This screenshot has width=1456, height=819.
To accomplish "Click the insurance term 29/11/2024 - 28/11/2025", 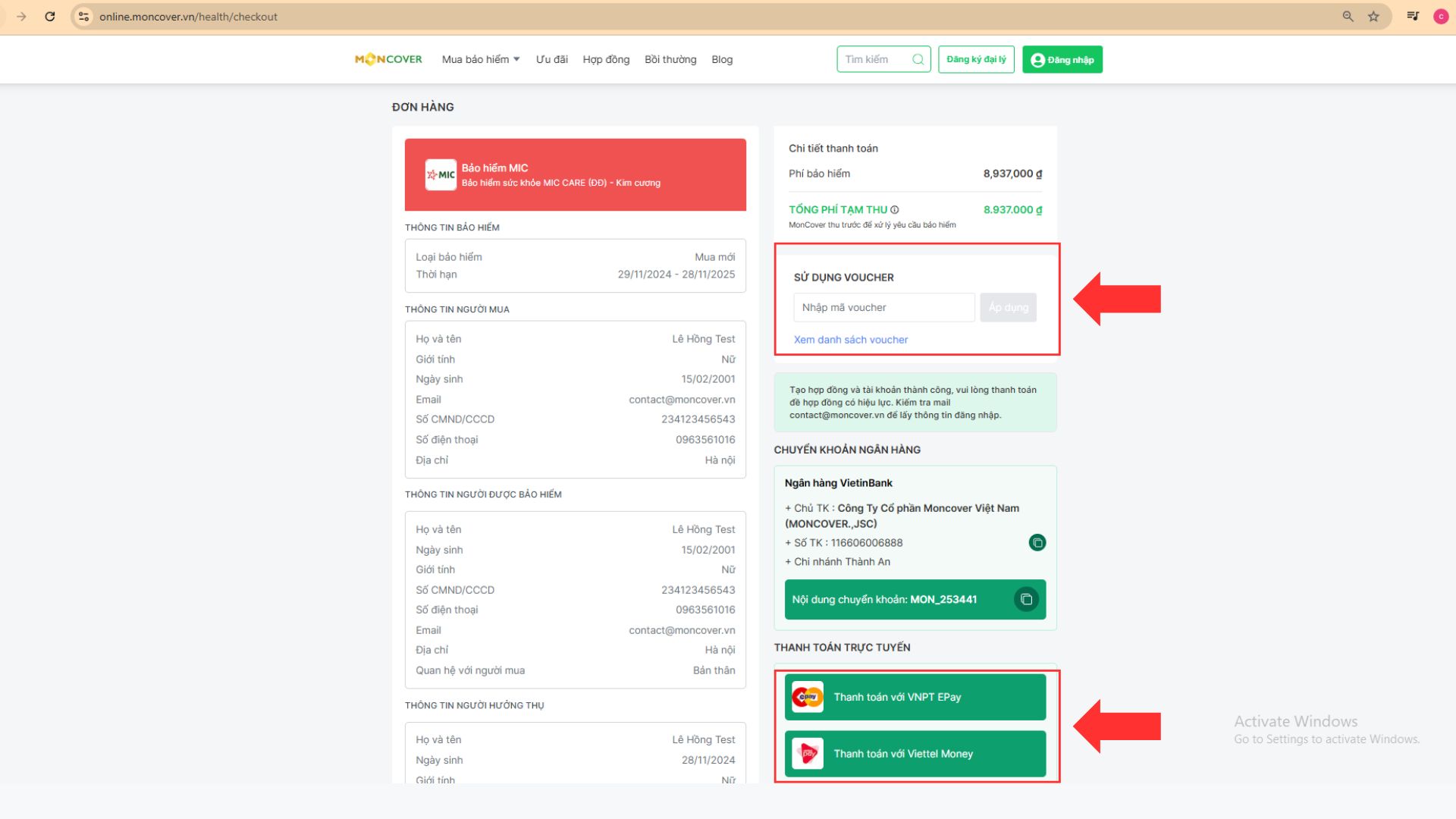I will click(676, 275).
